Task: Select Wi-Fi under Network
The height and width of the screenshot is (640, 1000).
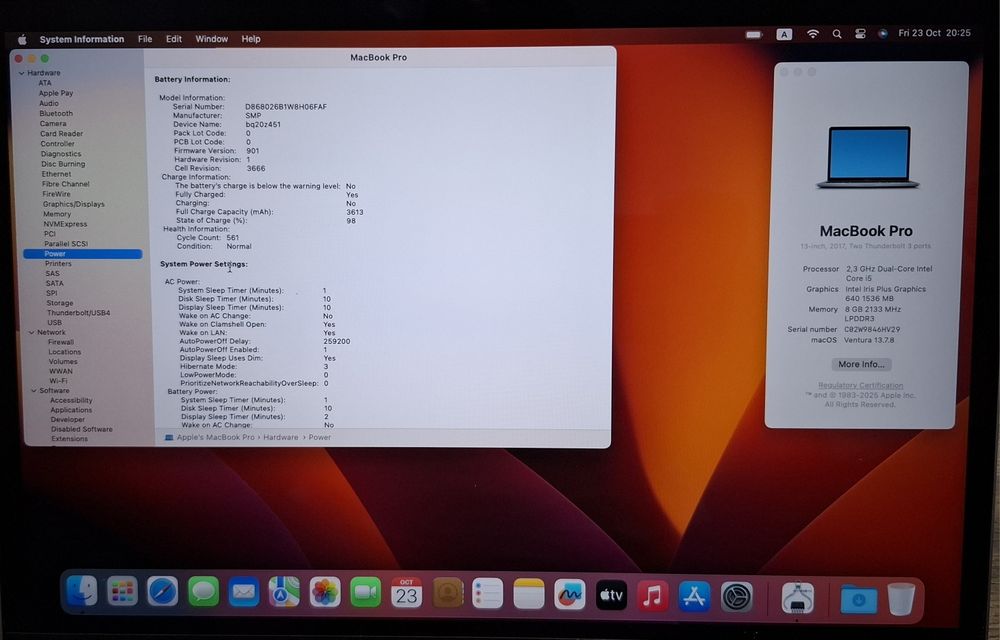Action: click(58, 381)
